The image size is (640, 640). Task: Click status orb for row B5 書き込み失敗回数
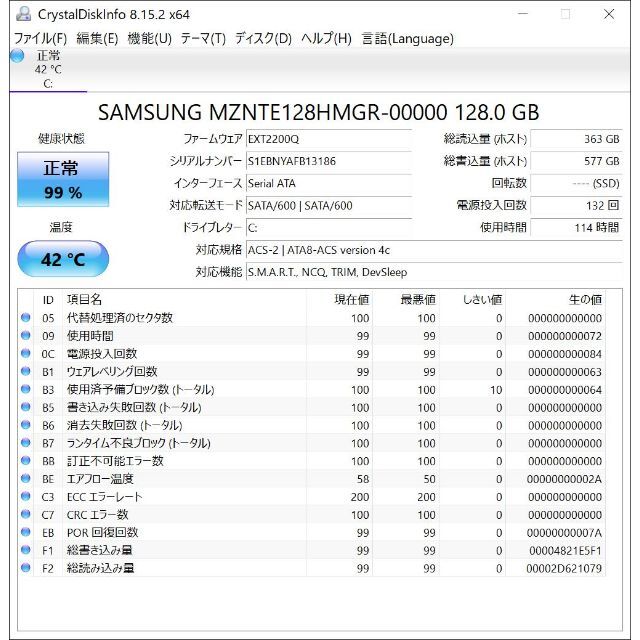(x=26, y=407)
